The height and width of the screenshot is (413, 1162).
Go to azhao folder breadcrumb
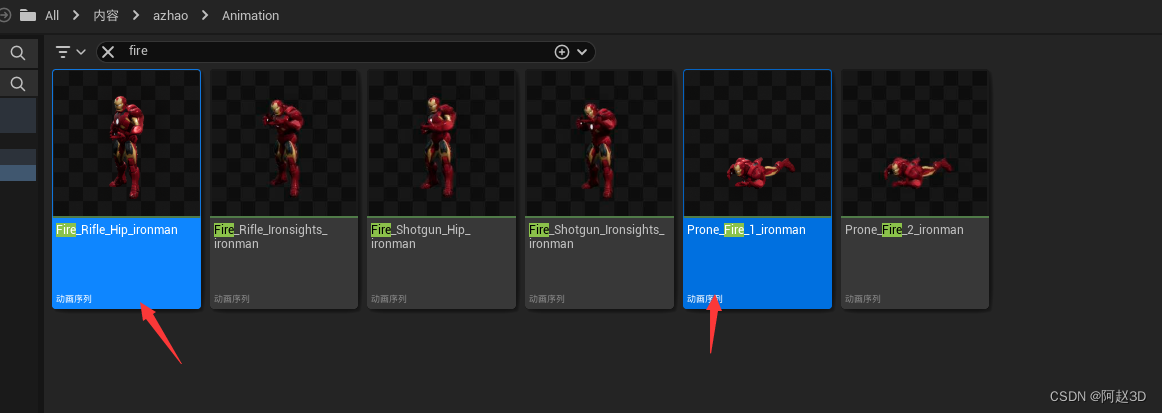tap(170, 16)
